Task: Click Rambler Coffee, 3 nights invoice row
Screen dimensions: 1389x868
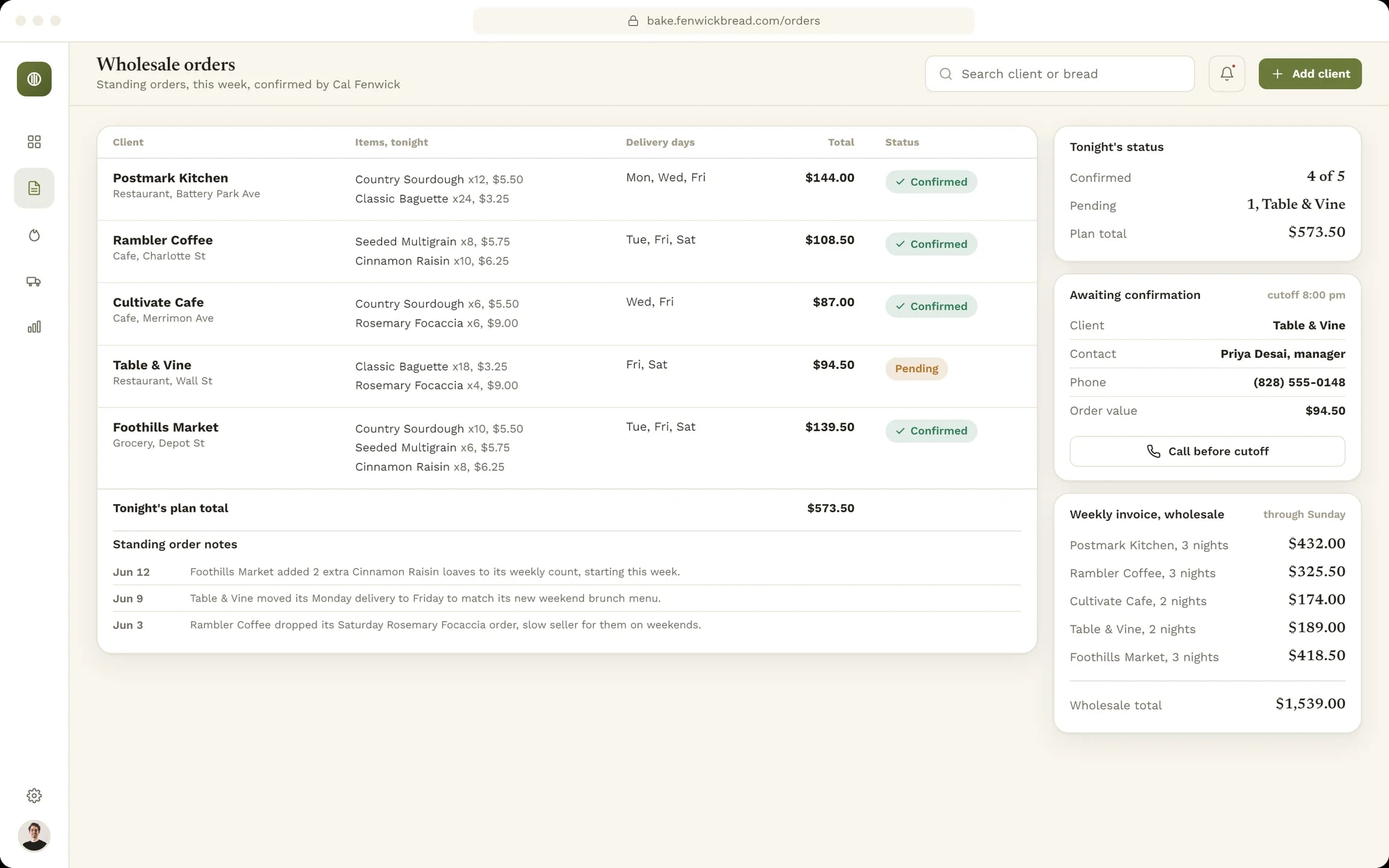Action: (1208, 572)
